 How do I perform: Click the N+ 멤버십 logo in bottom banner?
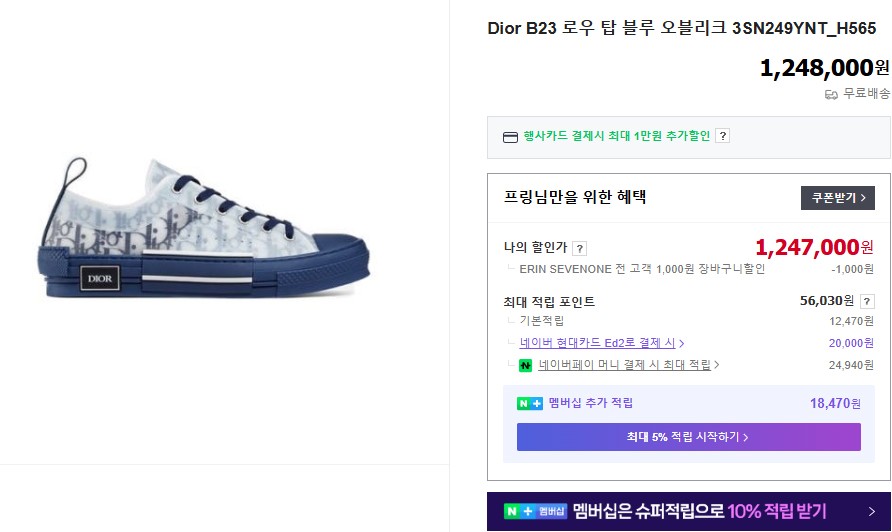pos(536,511)
